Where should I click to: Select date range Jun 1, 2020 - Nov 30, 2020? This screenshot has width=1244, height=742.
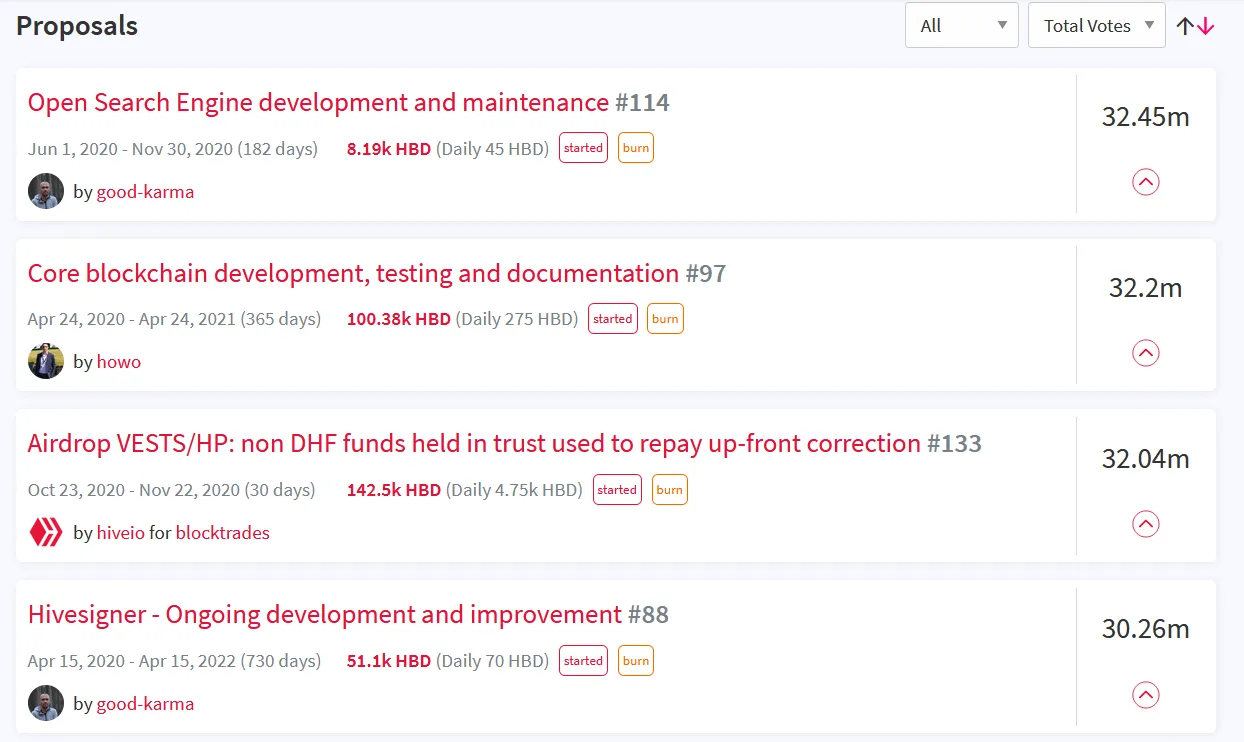tap(130, 149)
